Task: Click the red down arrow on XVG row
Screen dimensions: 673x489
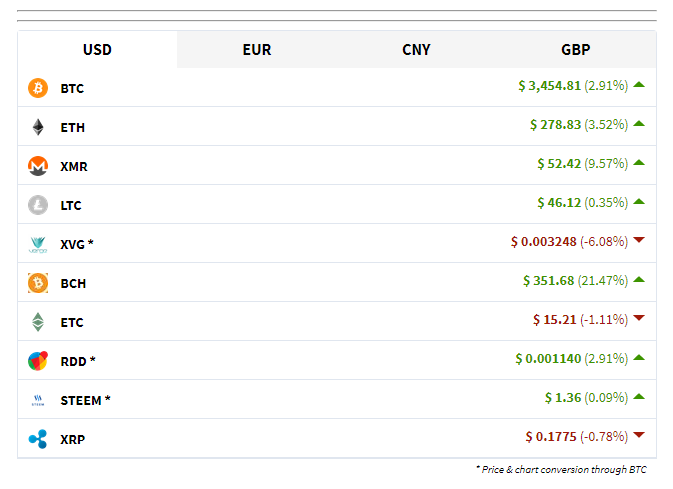Action: (639, 240)
